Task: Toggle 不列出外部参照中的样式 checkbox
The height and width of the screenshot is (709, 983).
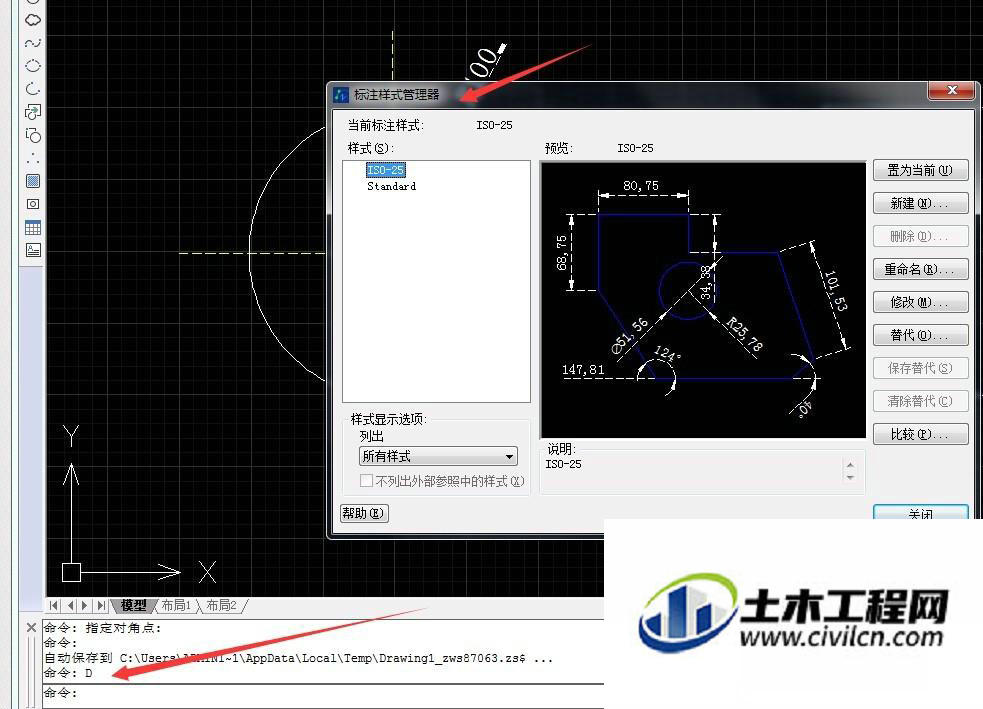Action: [x=366, y=481]
